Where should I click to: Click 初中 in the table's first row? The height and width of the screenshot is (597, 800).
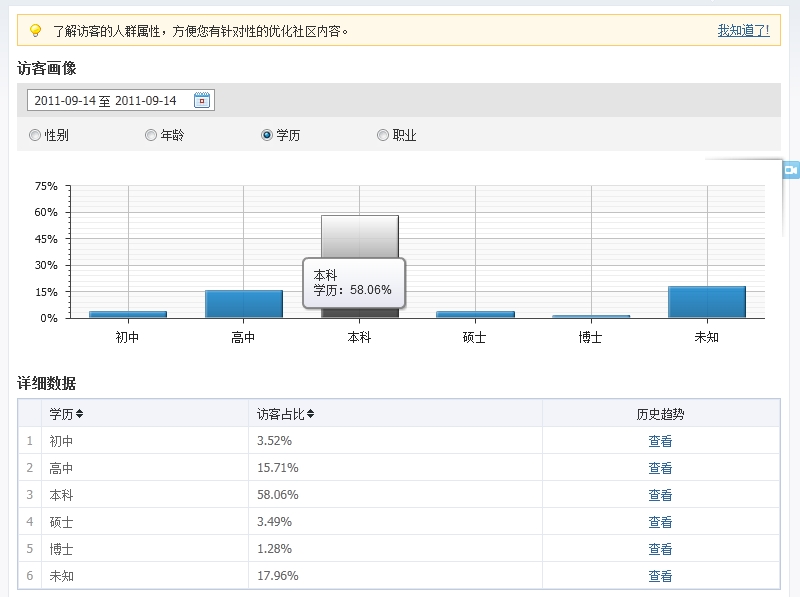tap(61, 441)
